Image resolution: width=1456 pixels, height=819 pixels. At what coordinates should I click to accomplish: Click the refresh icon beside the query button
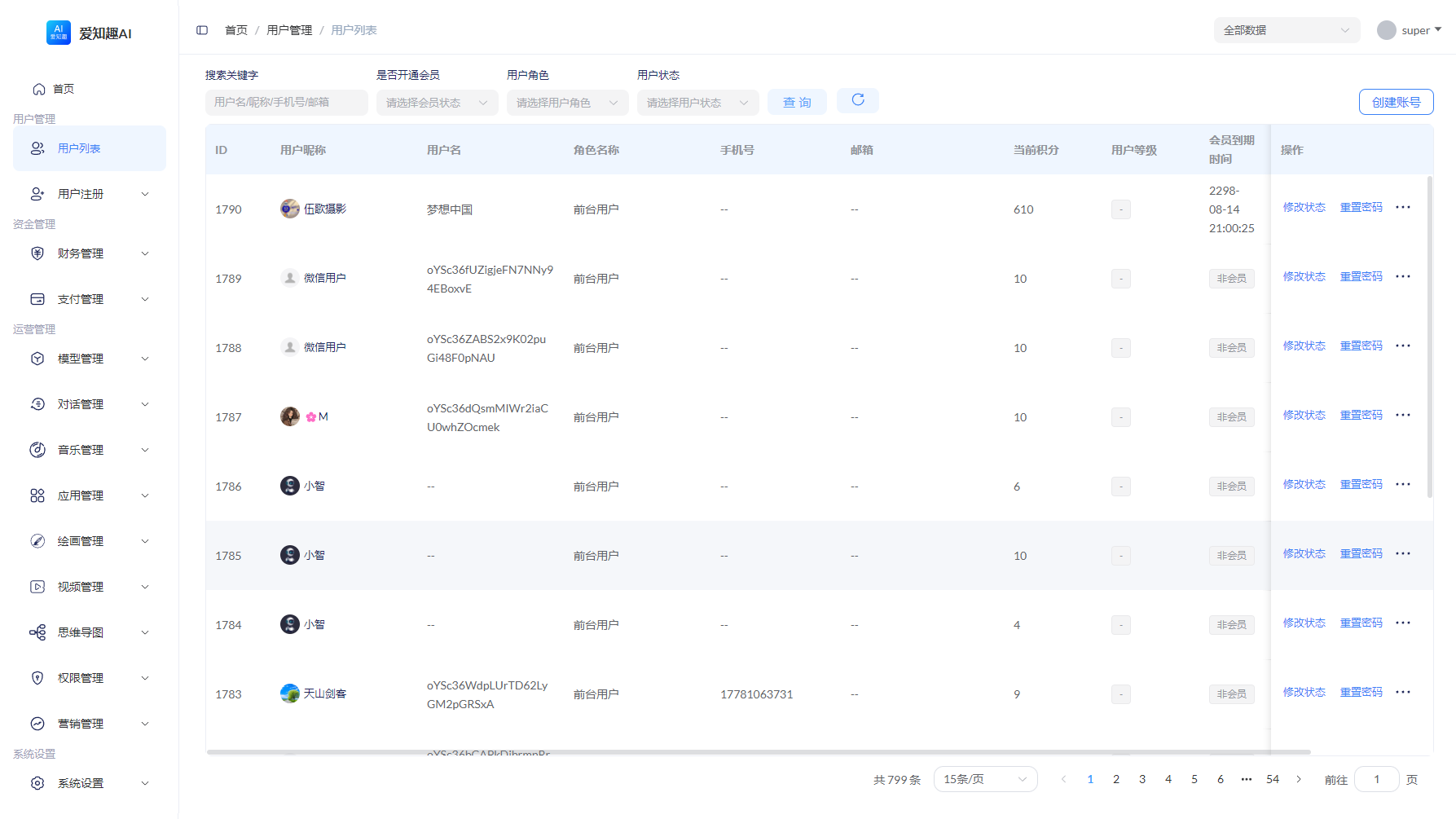click(858, 100)
